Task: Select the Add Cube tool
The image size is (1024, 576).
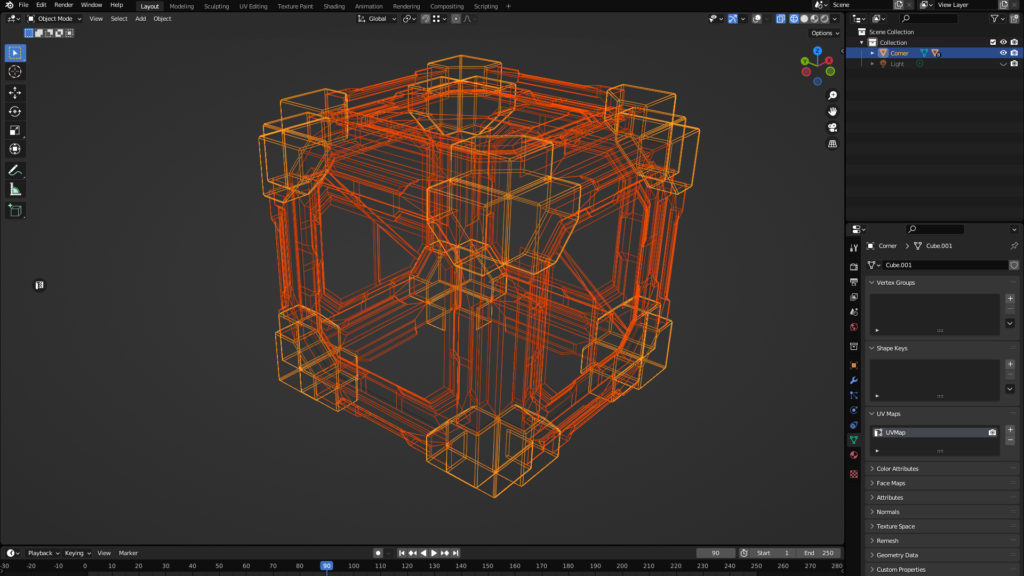Action: tap(15, 210)
